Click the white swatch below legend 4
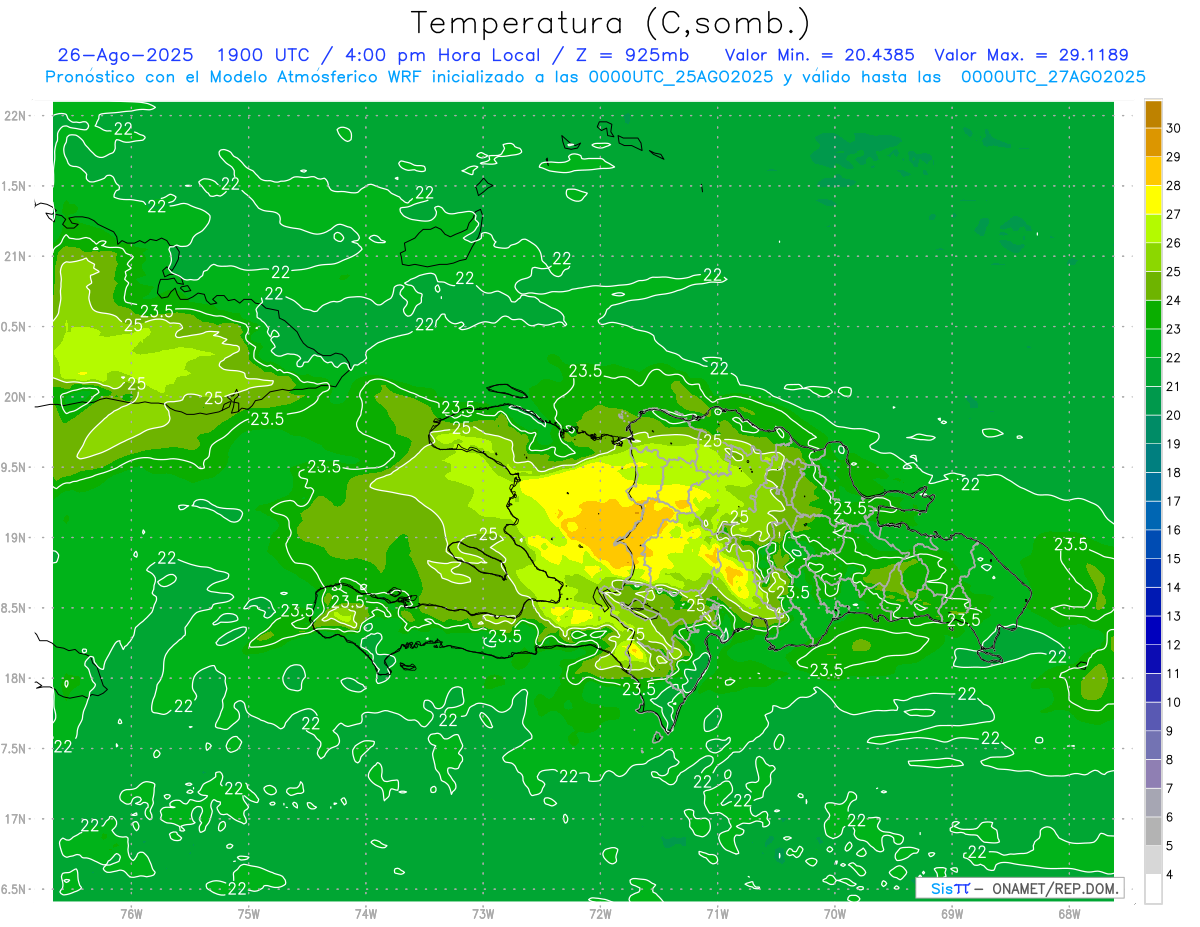Image resolution: width=1200 pixels, height=927 pixels. tap(1153, 889)
